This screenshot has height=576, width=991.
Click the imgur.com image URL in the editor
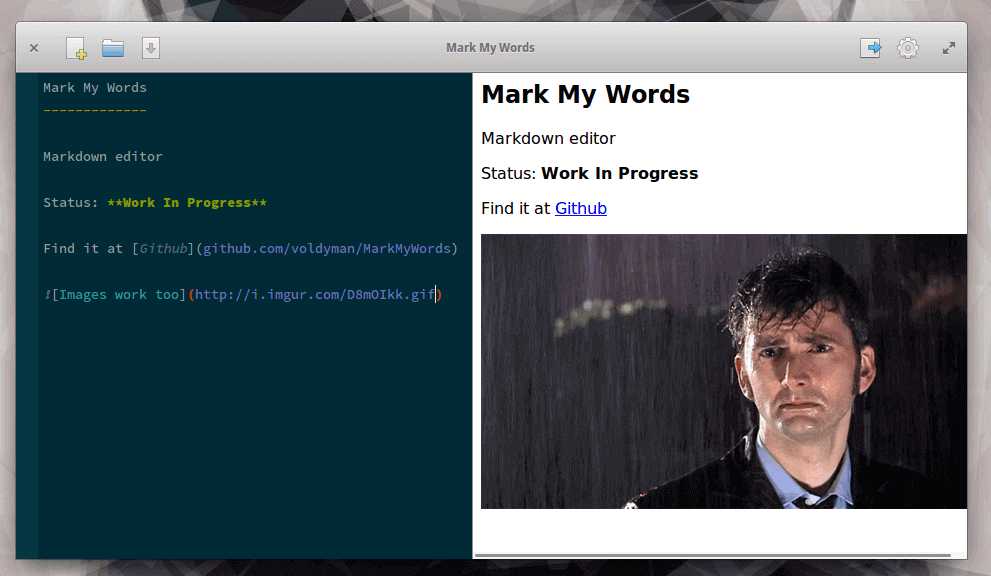tap(314, 295)
